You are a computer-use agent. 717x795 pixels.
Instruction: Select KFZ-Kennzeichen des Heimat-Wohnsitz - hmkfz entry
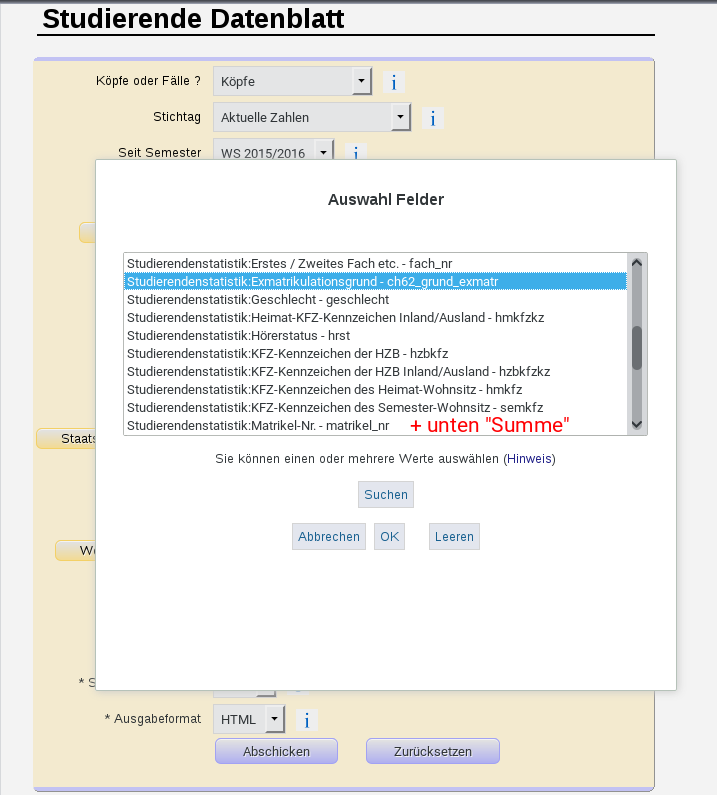click(x=375, y=389)
